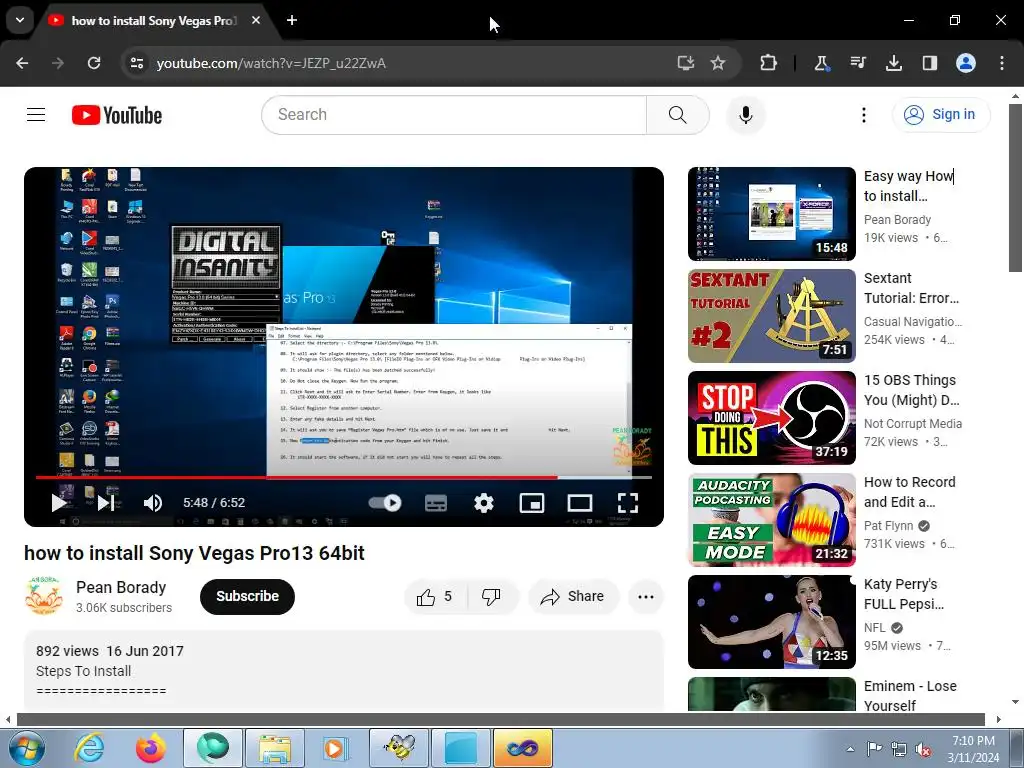Viewport: 1024px width, 768px height.
Task: Launch Firefox from taskbar
Action: click(x=151, y=748)
